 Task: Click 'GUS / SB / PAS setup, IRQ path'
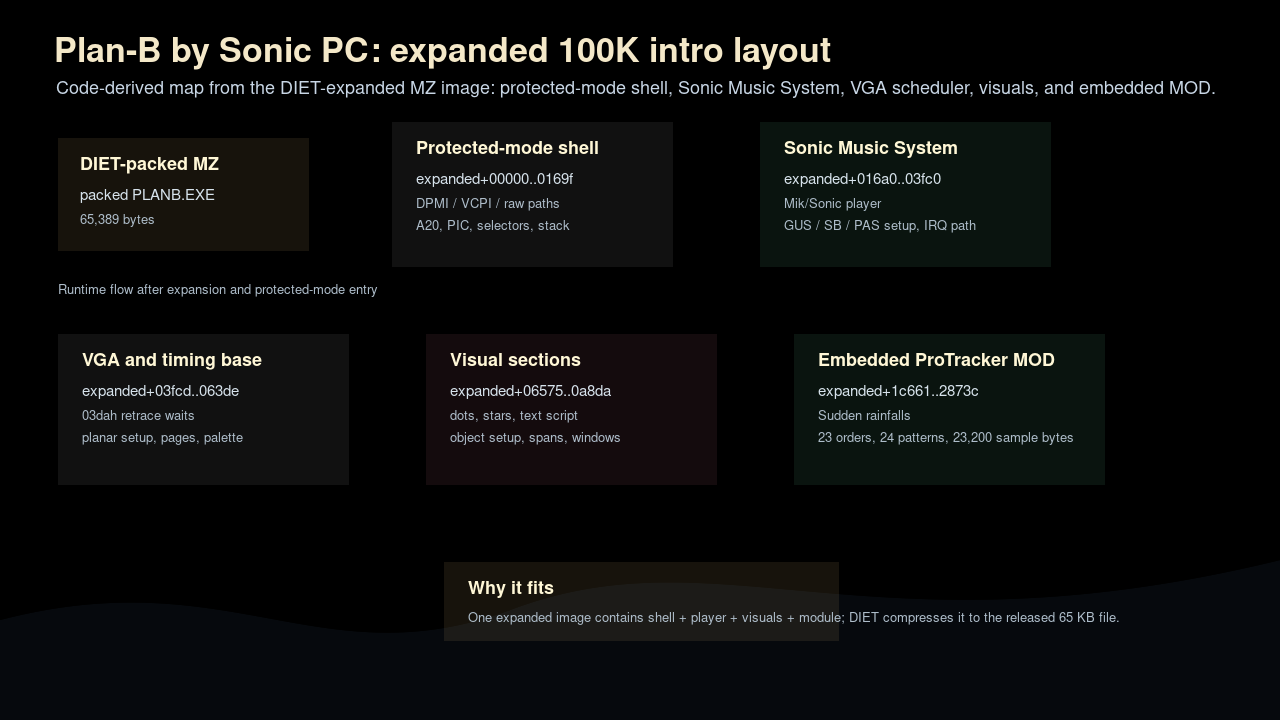pyautogui.click(x=880, y=226)
